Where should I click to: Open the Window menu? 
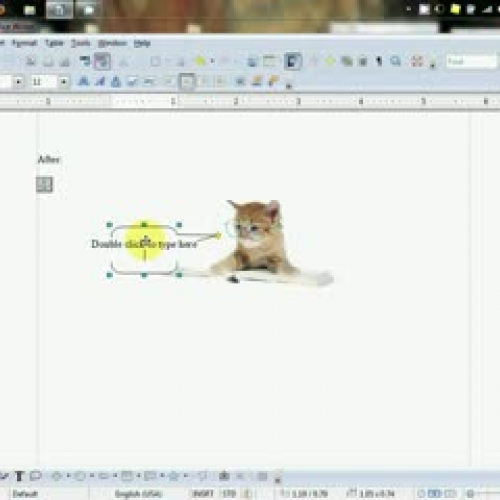point(112,43)
